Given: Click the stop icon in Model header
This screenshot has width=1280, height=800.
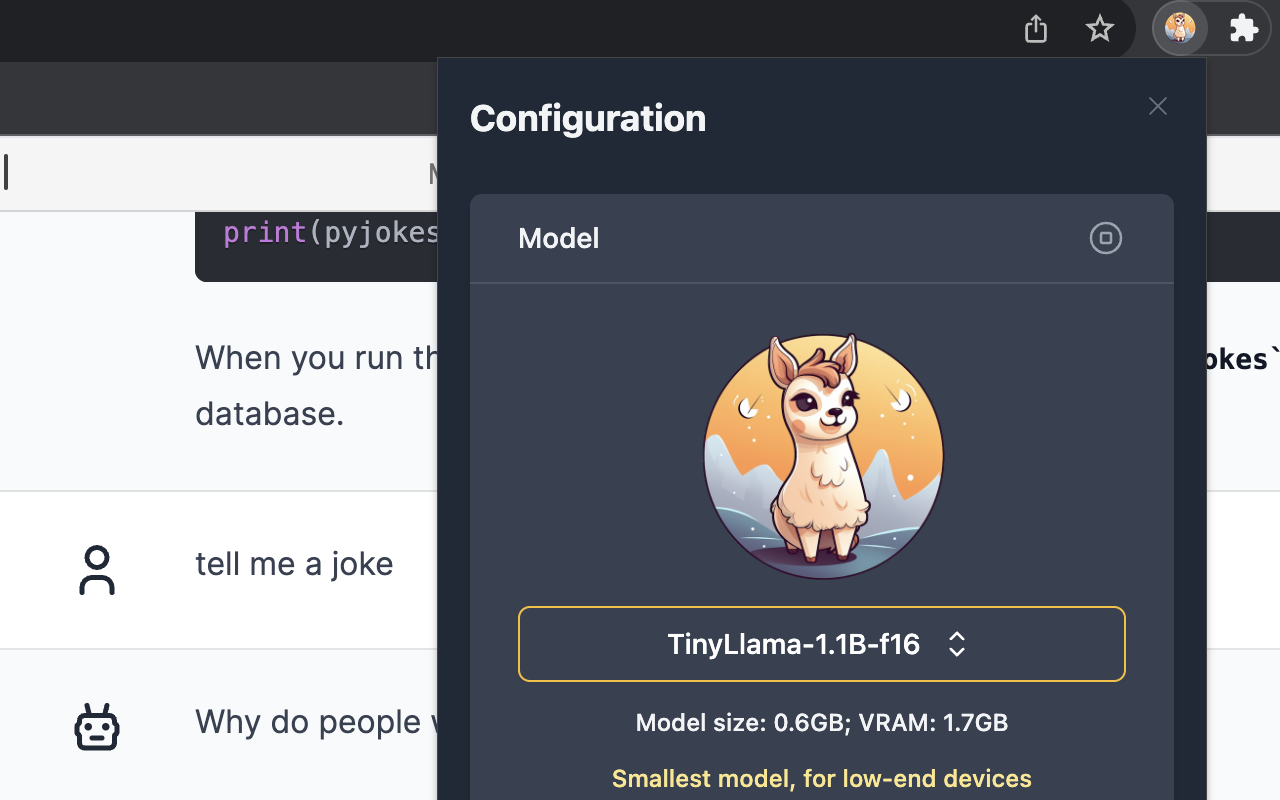Looking at the screenshot, I should [x=1105, y=238].
